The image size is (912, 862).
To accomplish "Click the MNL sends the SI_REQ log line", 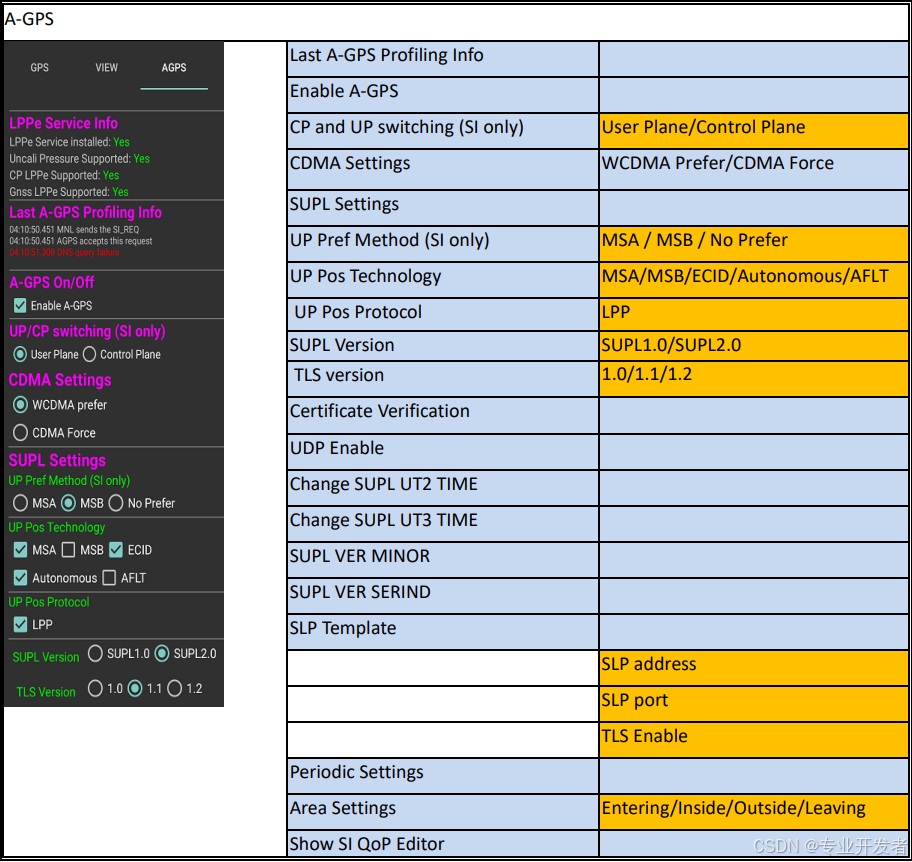I will (74, 230).
